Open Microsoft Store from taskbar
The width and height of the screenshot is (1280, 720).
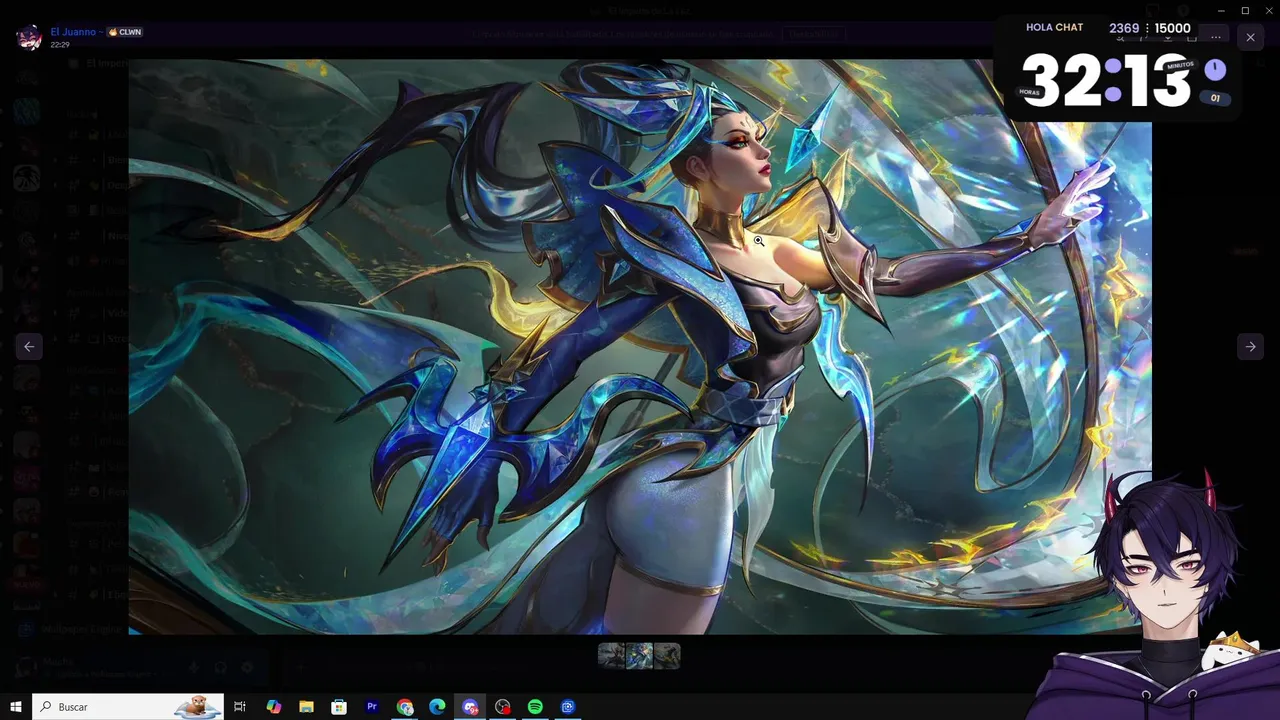(339, 707)
